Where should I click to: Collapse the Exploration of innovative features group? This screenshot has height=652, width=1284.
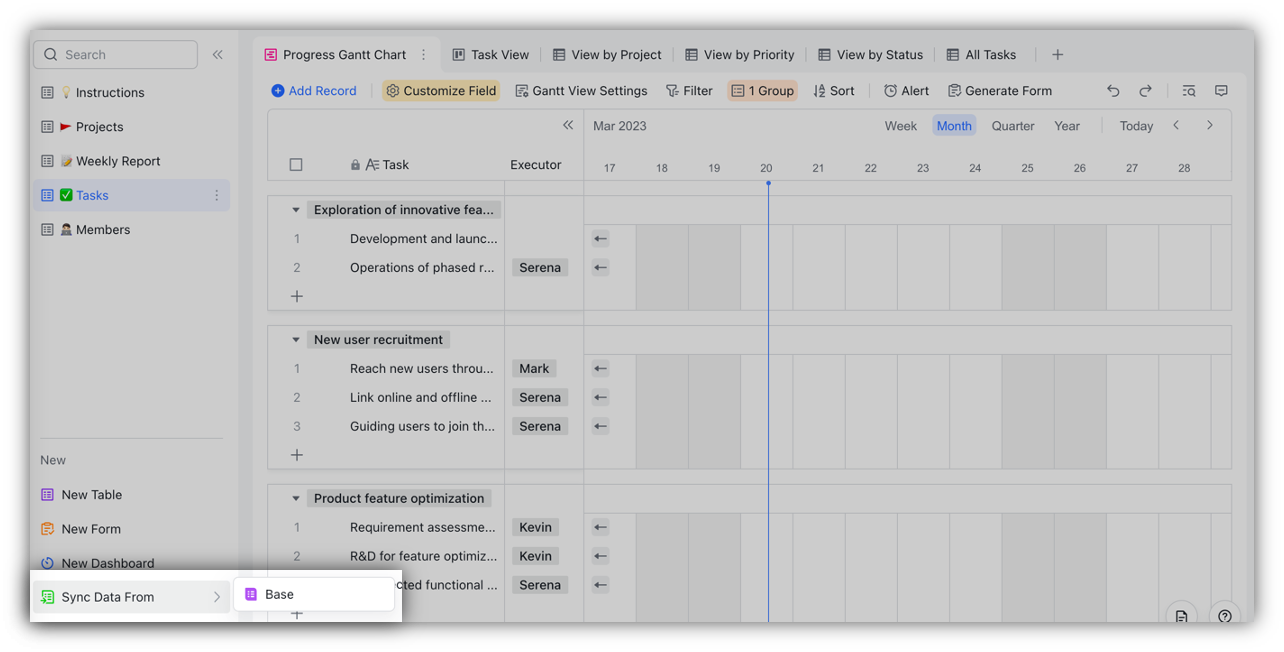pyautogui.click(x=295, y=209)
